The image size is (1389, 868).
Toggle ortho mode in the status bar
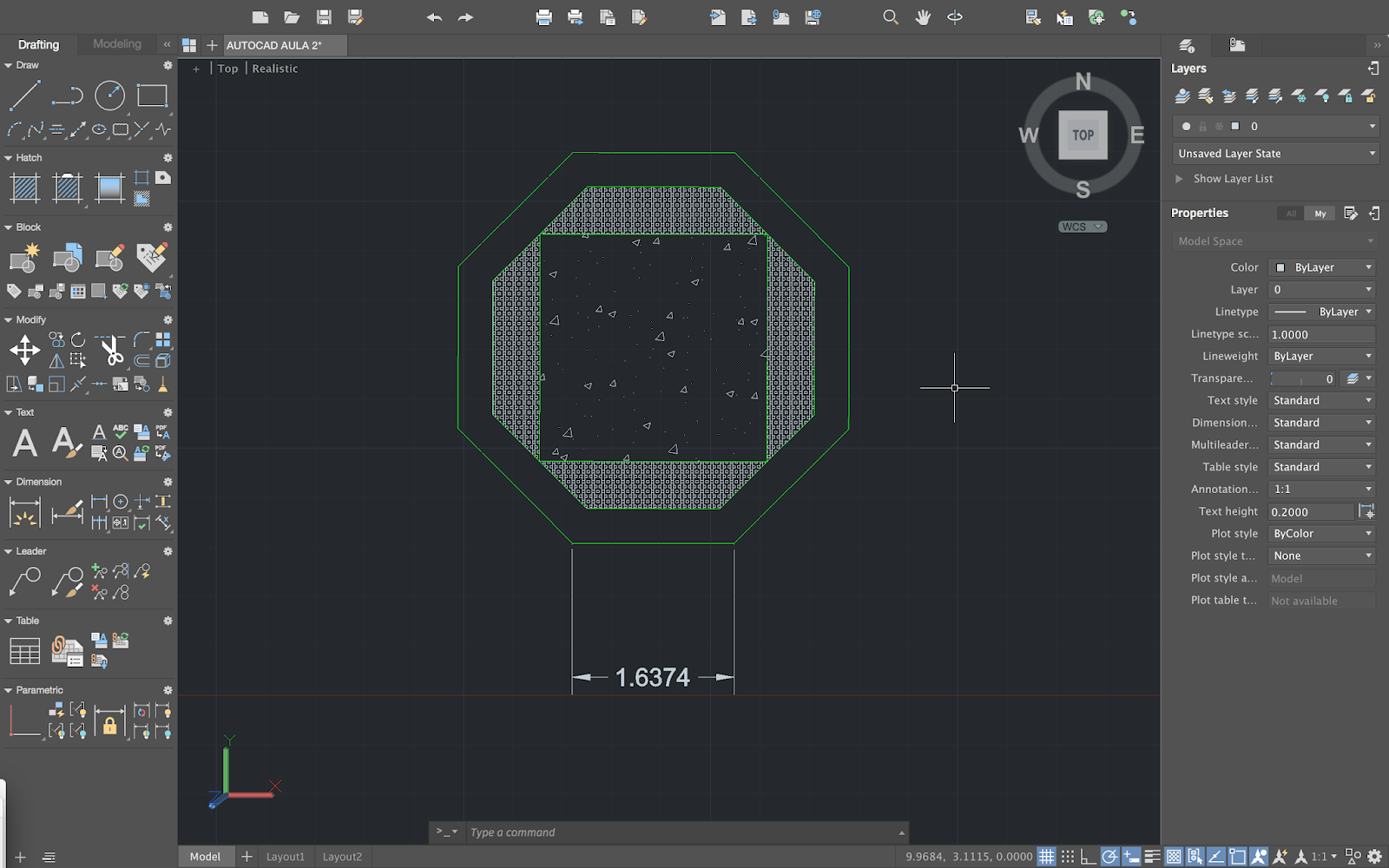tap(1088, 855)
